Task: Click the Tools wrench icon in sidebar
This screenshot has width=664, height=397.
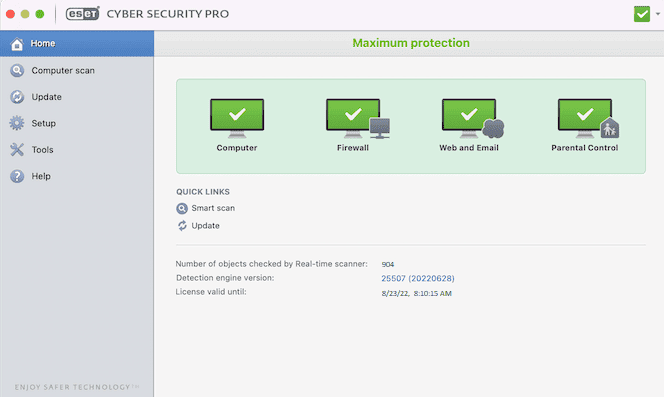Action: tap(17, 150)
